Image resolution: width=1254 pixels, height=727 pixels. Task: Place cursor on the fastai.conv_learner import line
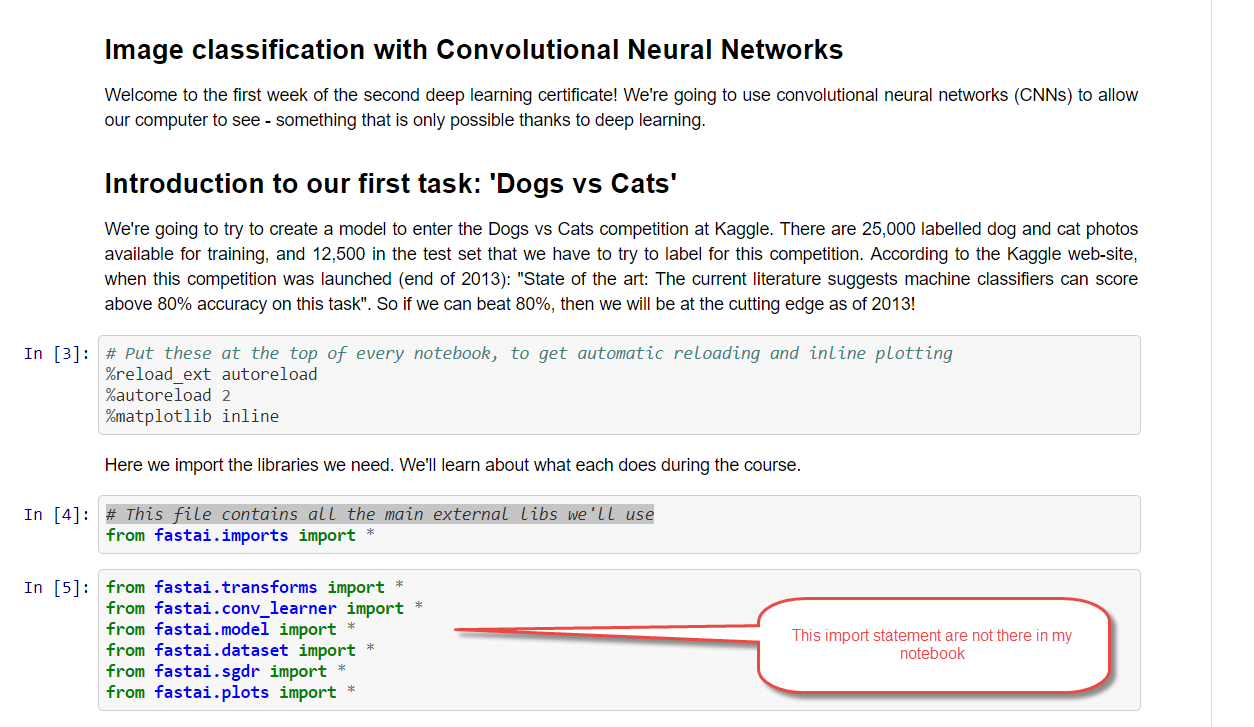pos(264,608)
